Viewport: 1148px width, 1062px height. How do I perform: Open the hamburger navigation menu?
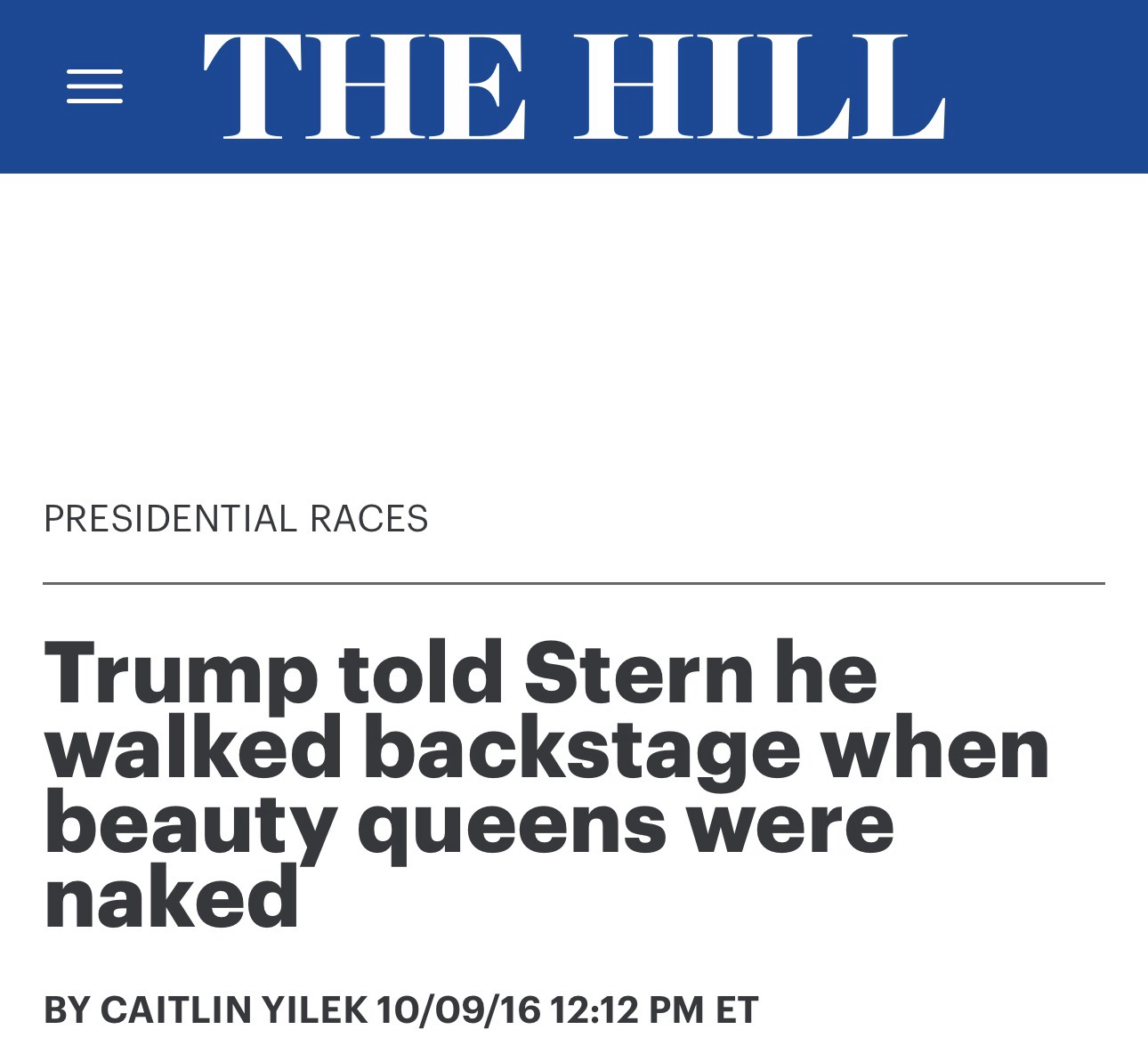[x=94, y=86]
